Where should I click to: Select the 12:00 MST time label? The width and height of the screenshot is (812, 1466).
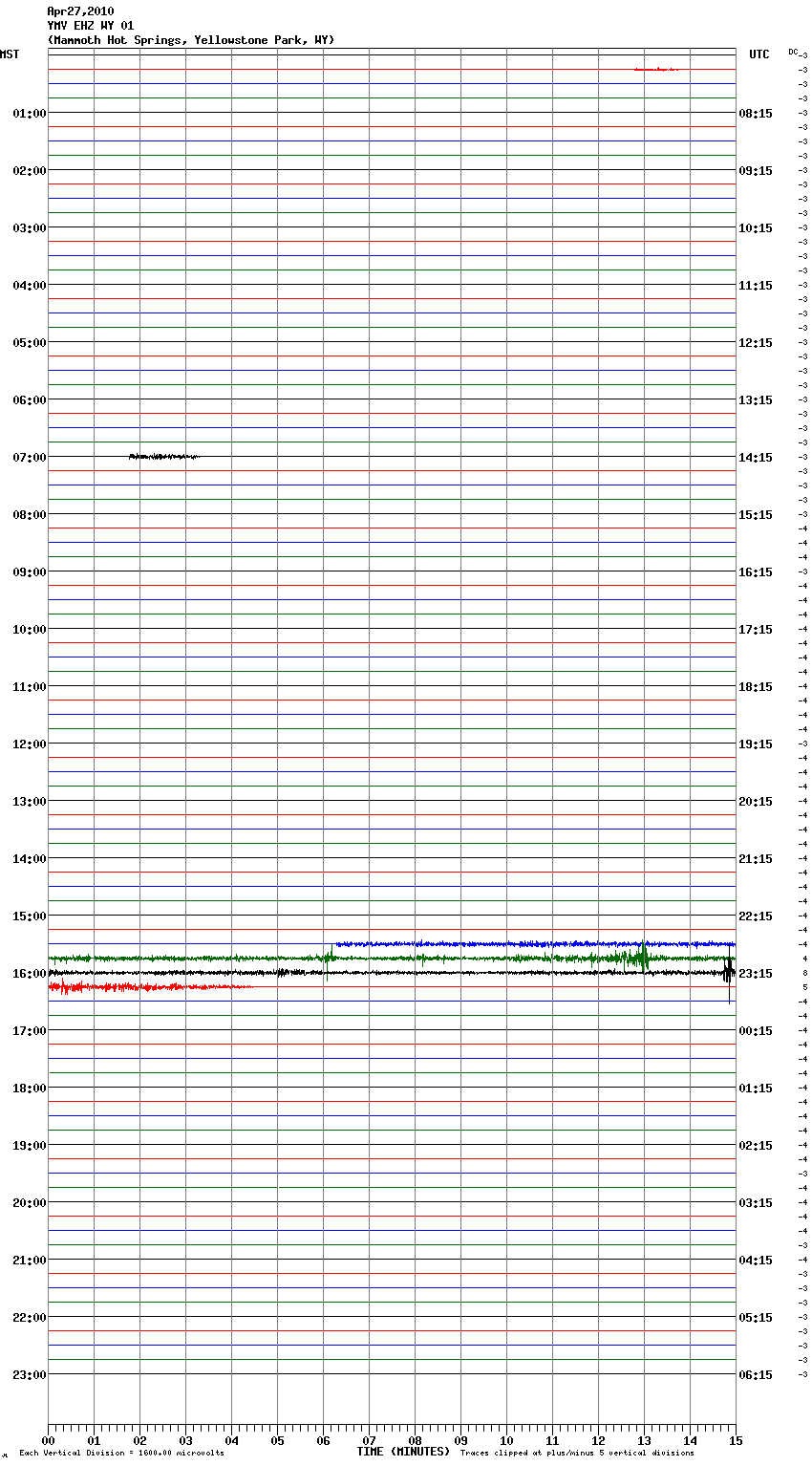coord(30,744)
